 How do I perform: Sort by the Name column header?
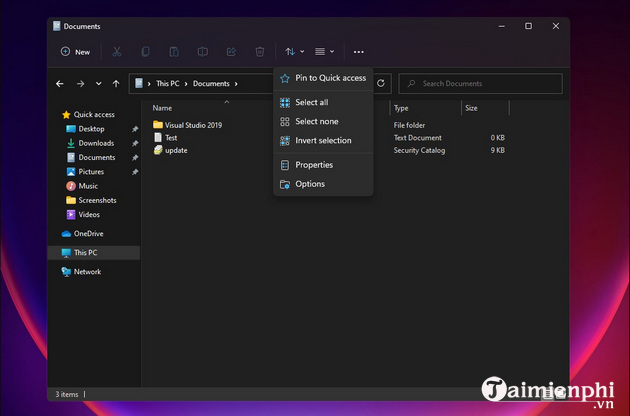pos(162,108)
